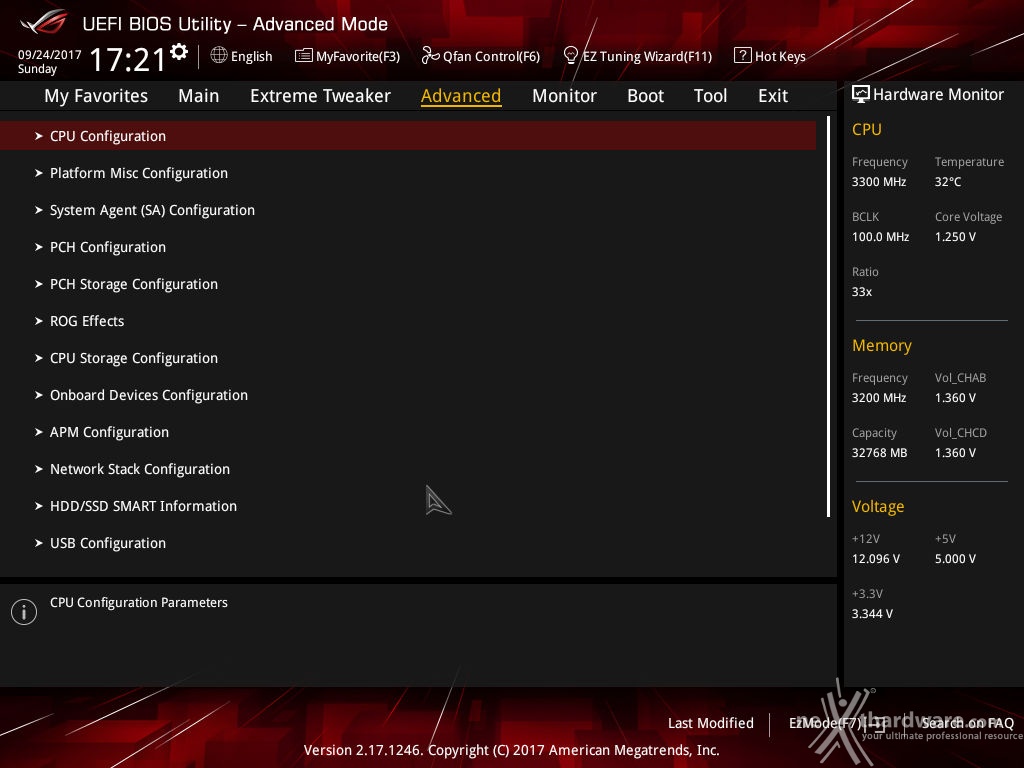The image size is (1024, 768).
Task: Expand the ROG Effects arrow
Action: 39,321
